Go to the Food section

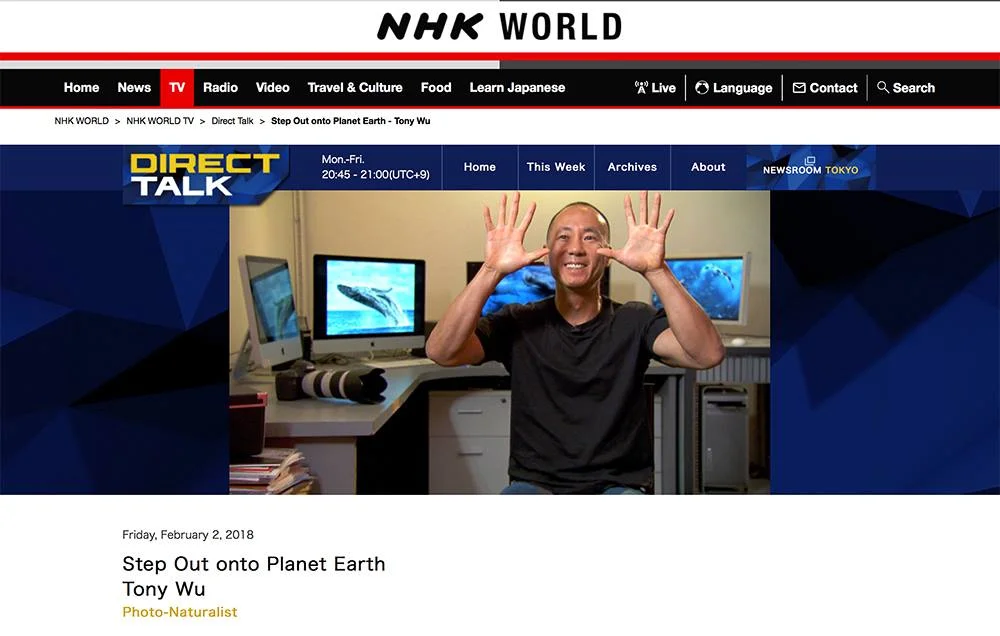(436, 87)
